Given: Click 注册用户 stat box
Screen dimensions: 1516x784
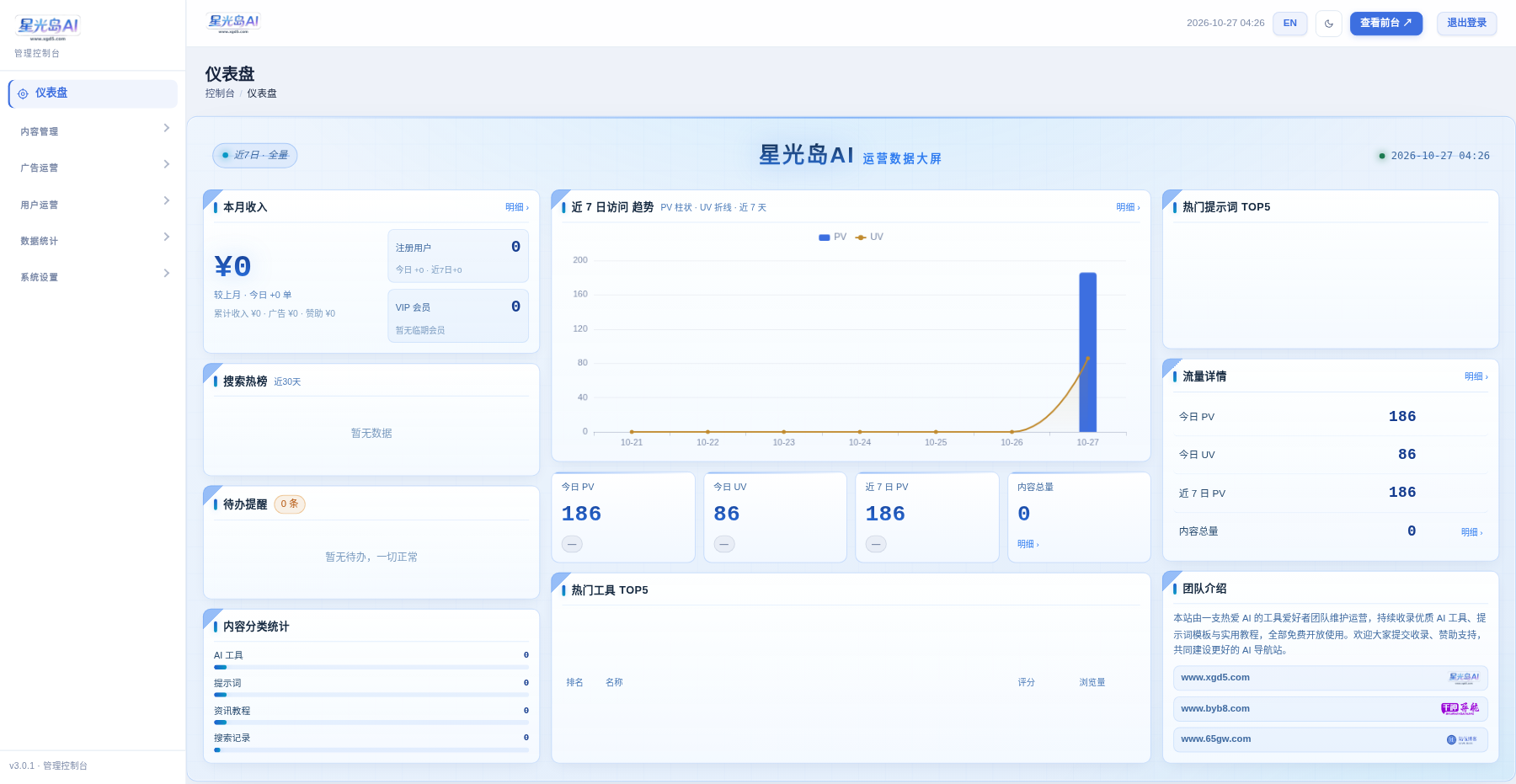Looking at the screenshot, I should point(458,256).
